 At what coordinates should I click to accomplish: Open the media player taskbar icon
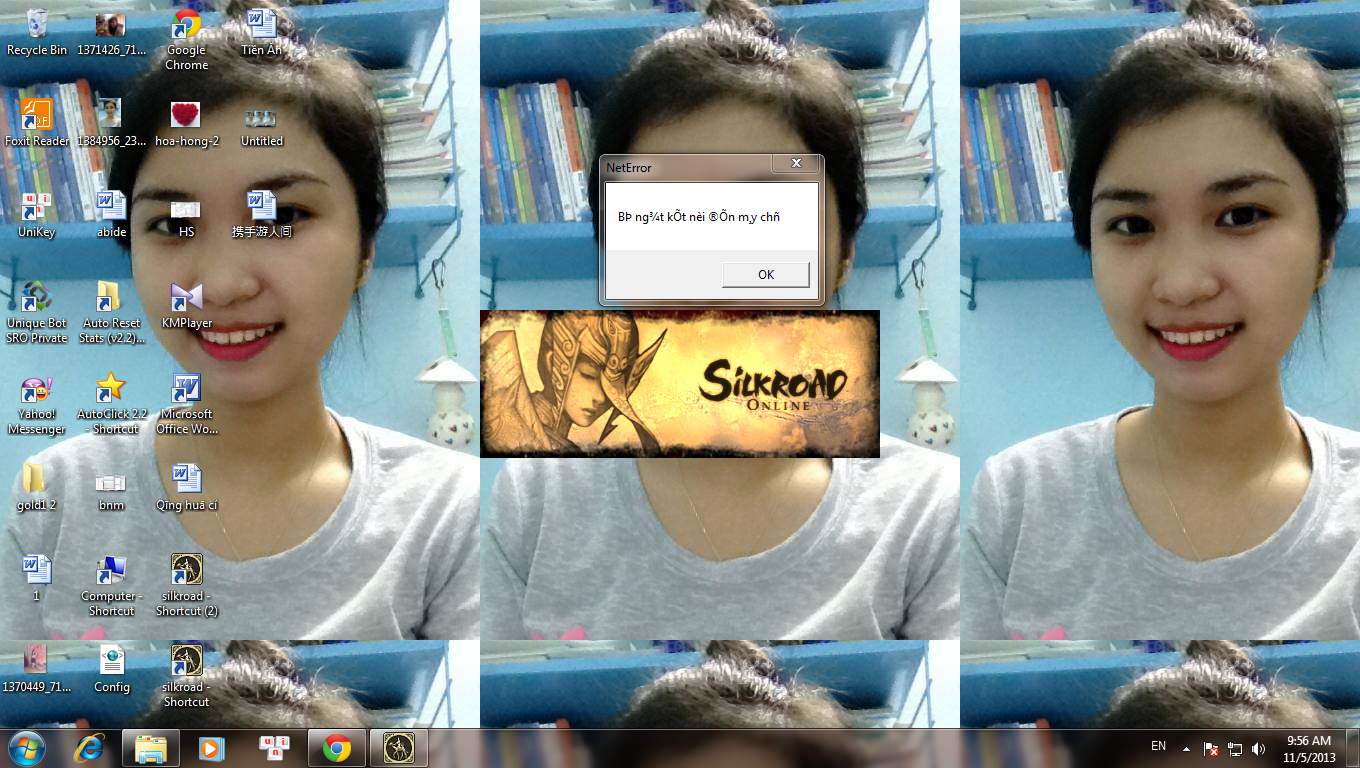[211, 748]
